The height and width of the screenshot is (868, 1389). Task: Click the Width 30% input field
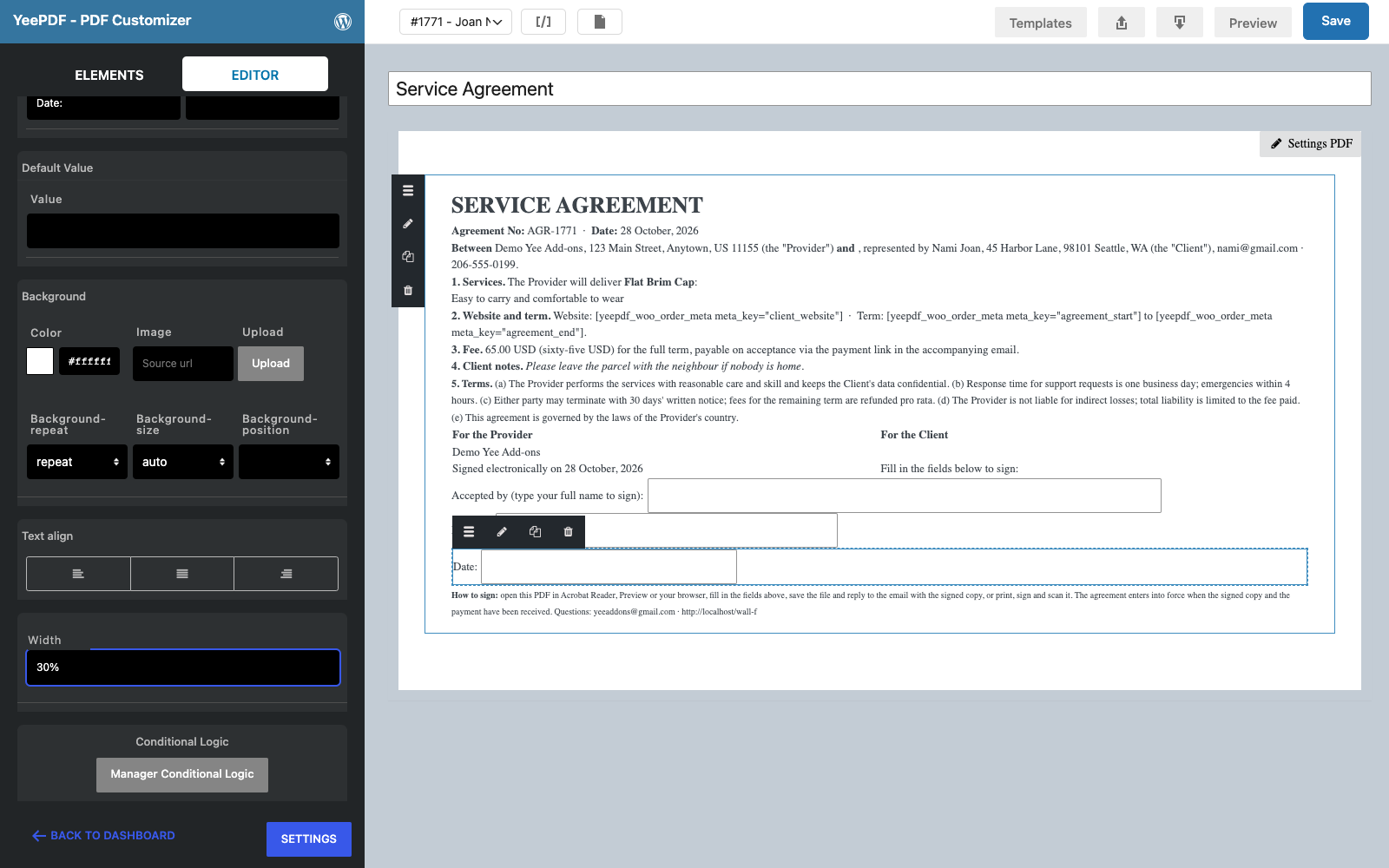183,667
